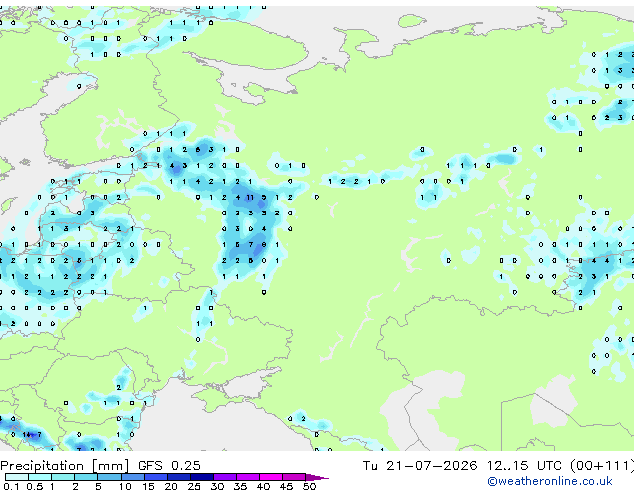Pick the 0.1–0.5 mm legend swatch

17,477
